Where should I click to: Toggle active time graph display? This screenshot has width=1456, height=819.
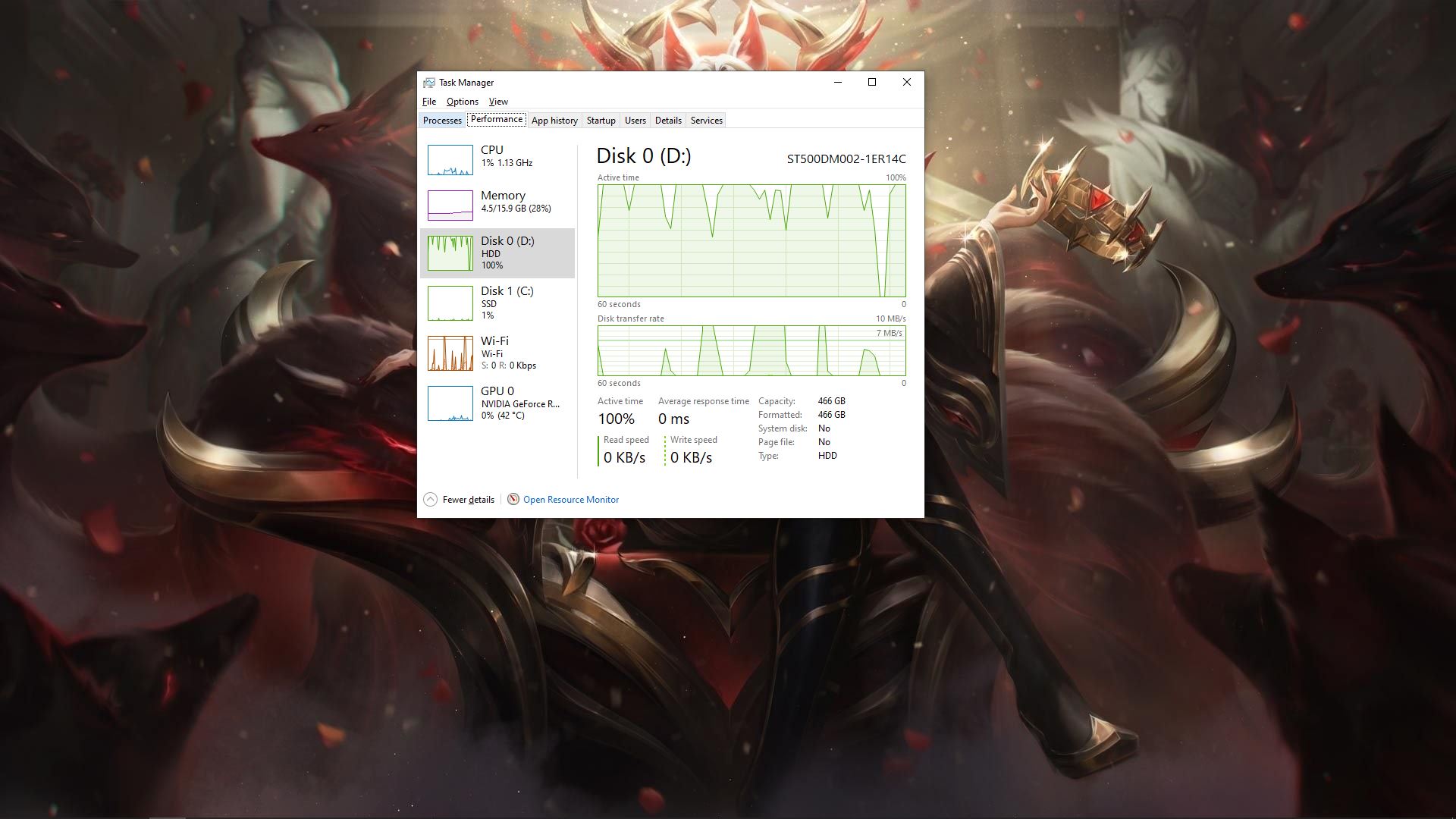click(751, 240)
